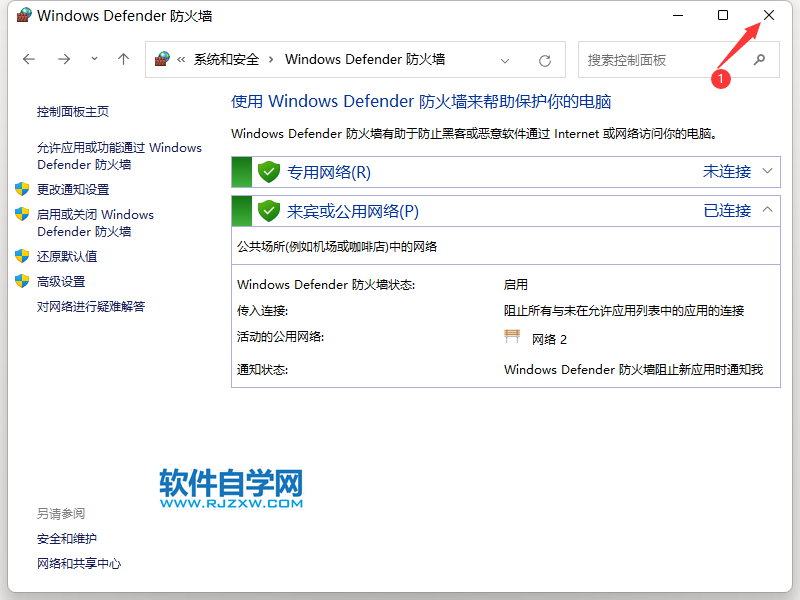Go forward with the right arrow button
Viewport: 800px width, 600px height.
pos(64,59)
